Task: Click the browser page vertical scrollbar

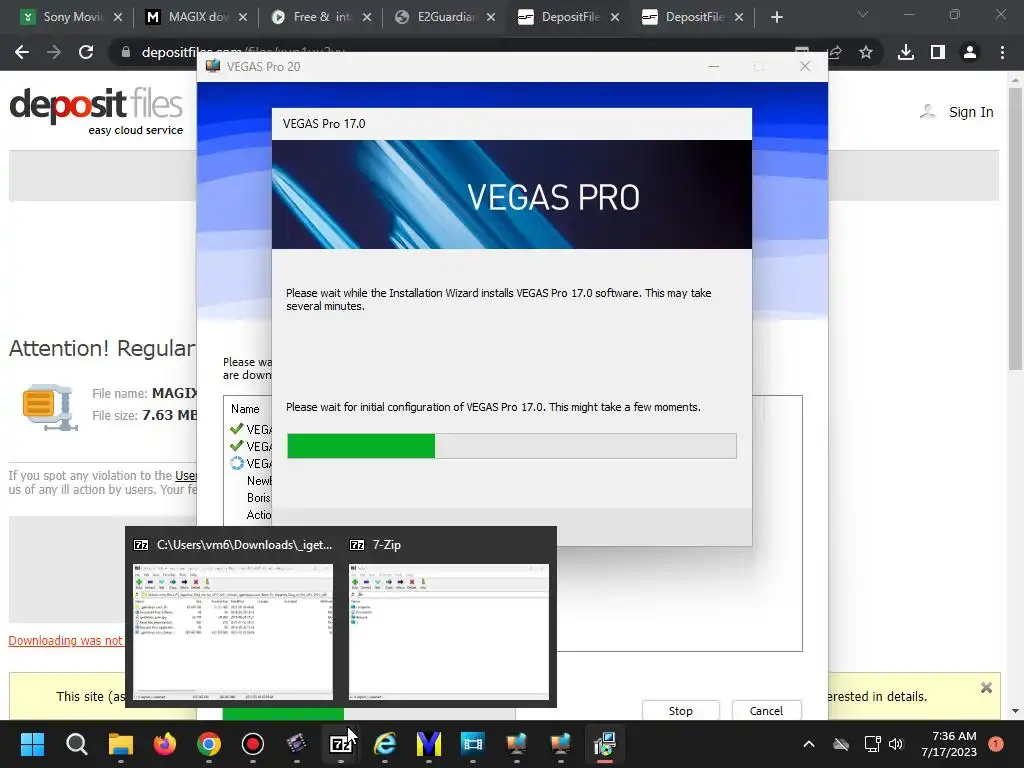Action: pyautogui.click(x=1015, y=229)
